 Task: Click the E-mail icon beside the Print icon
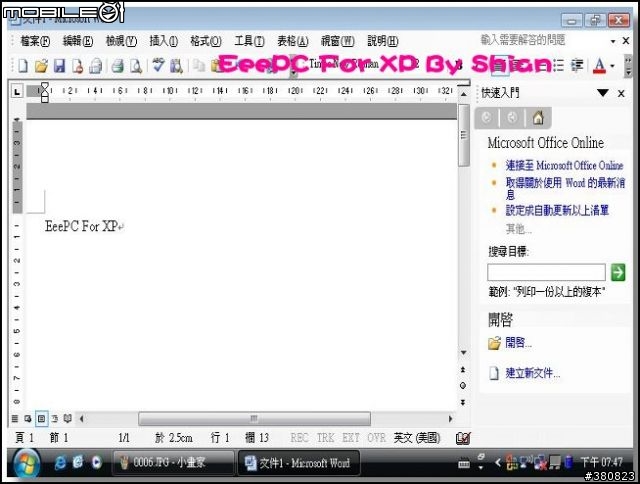coord(96,65)
